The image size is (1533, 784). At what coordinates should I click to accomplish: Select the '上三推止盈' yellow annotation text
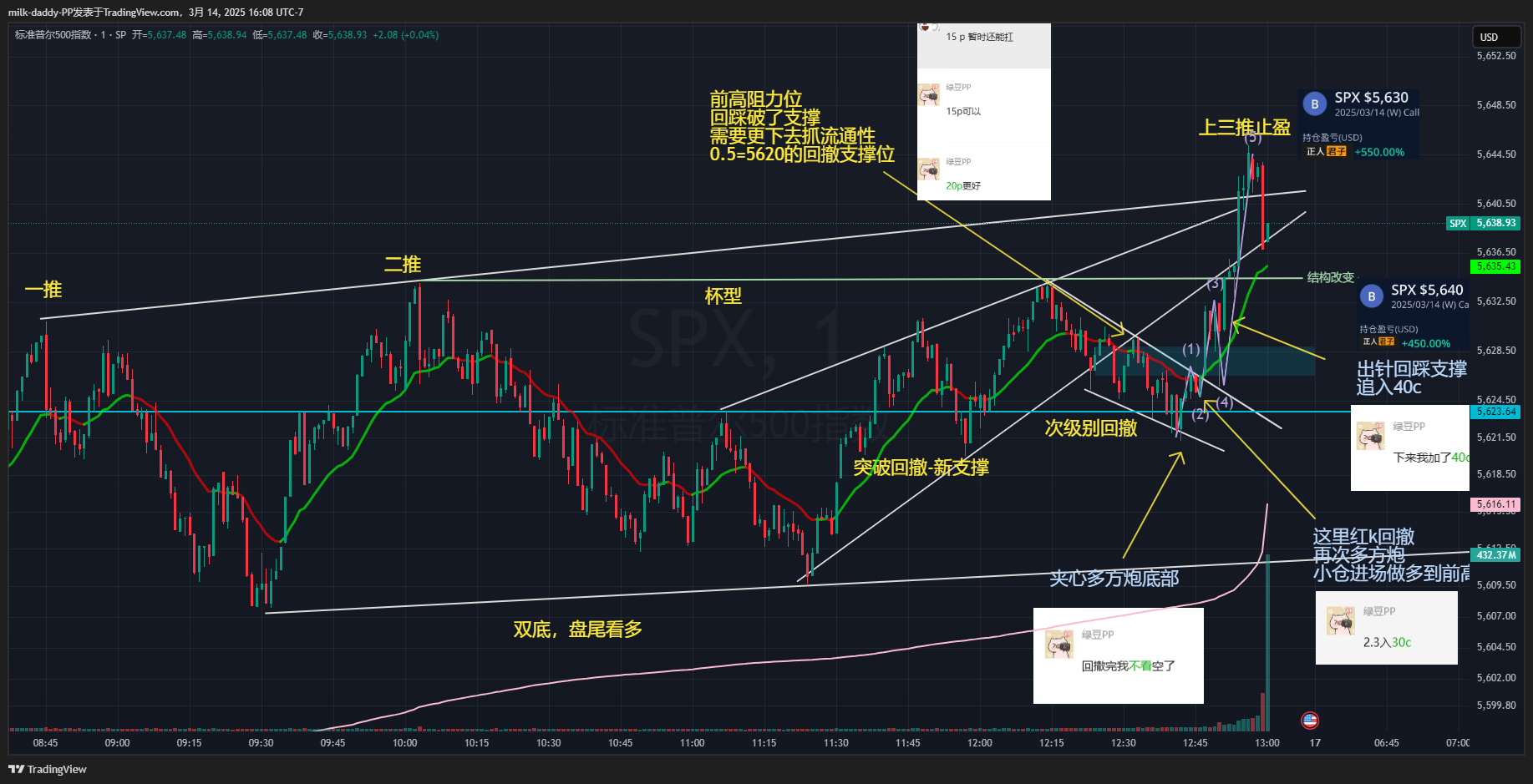click(1244, 127)
